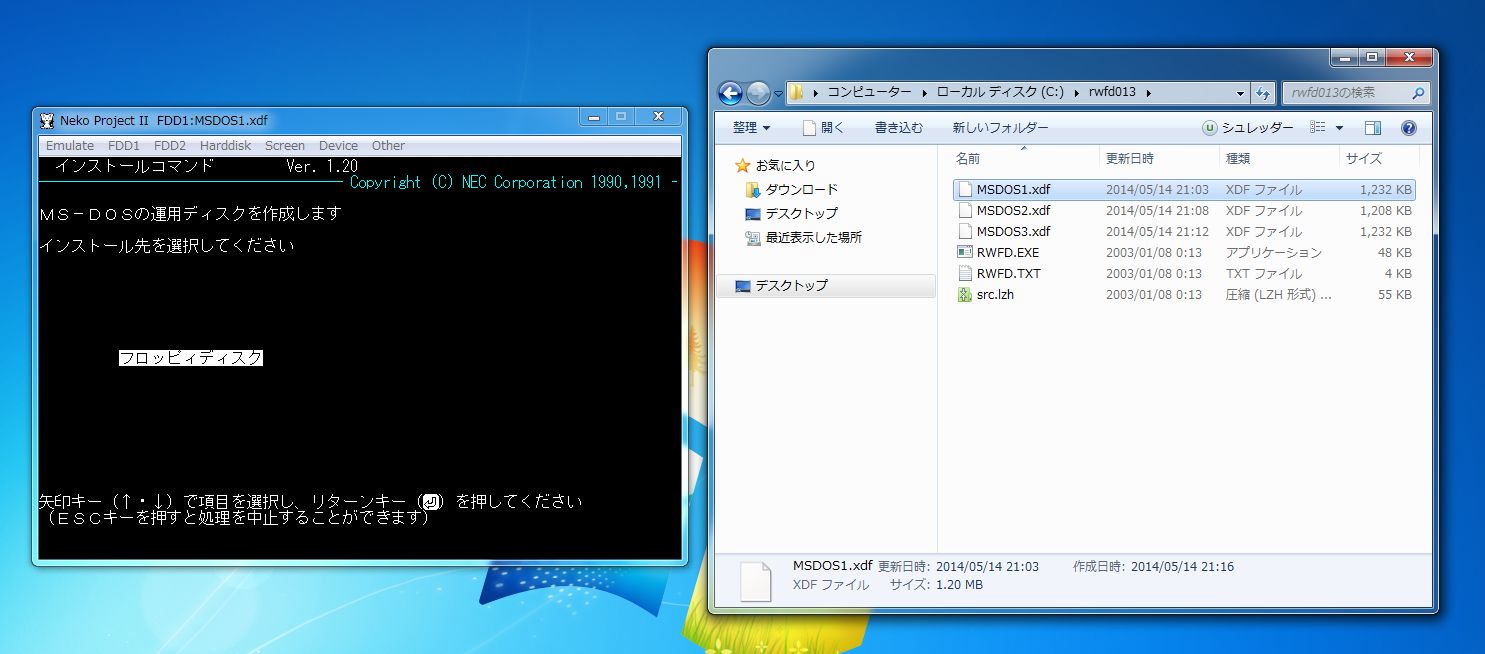Click the folder icon in the address bar
The image size is (1485, 654).
pos(797,92)
